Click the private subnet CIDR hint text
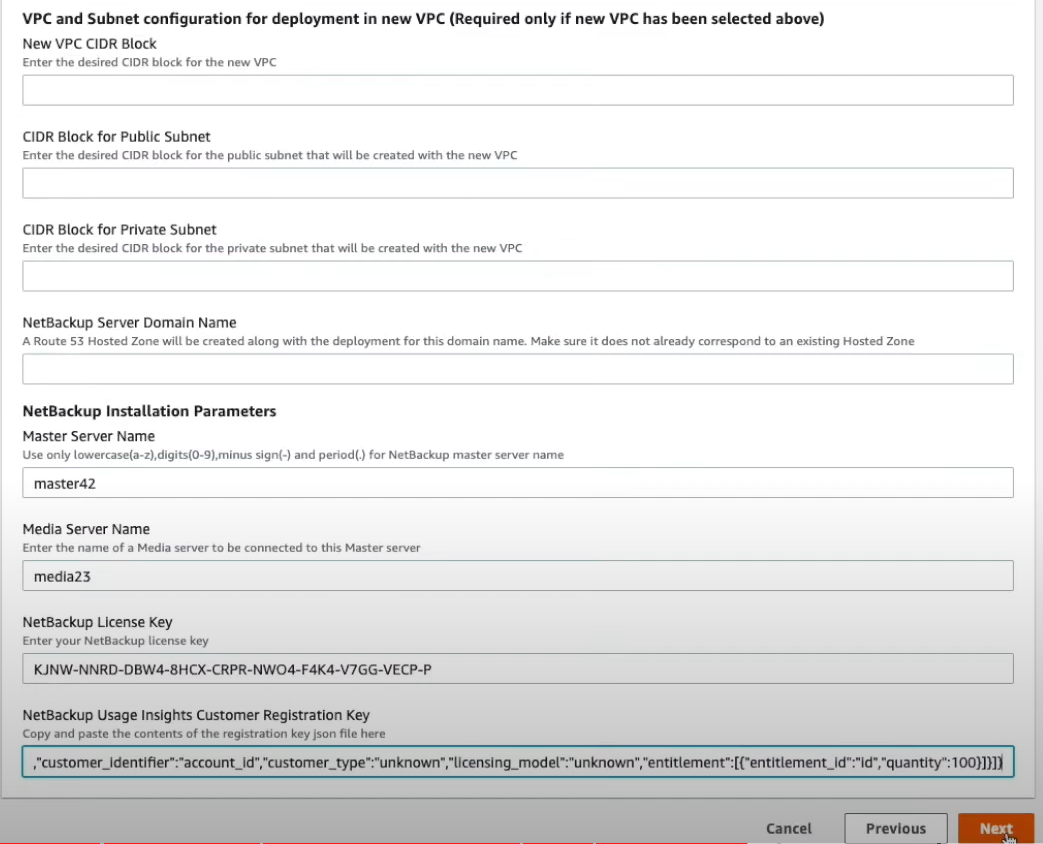Image resolution: width=1043 pixels, height=844 pixels. tap(272, 249)
